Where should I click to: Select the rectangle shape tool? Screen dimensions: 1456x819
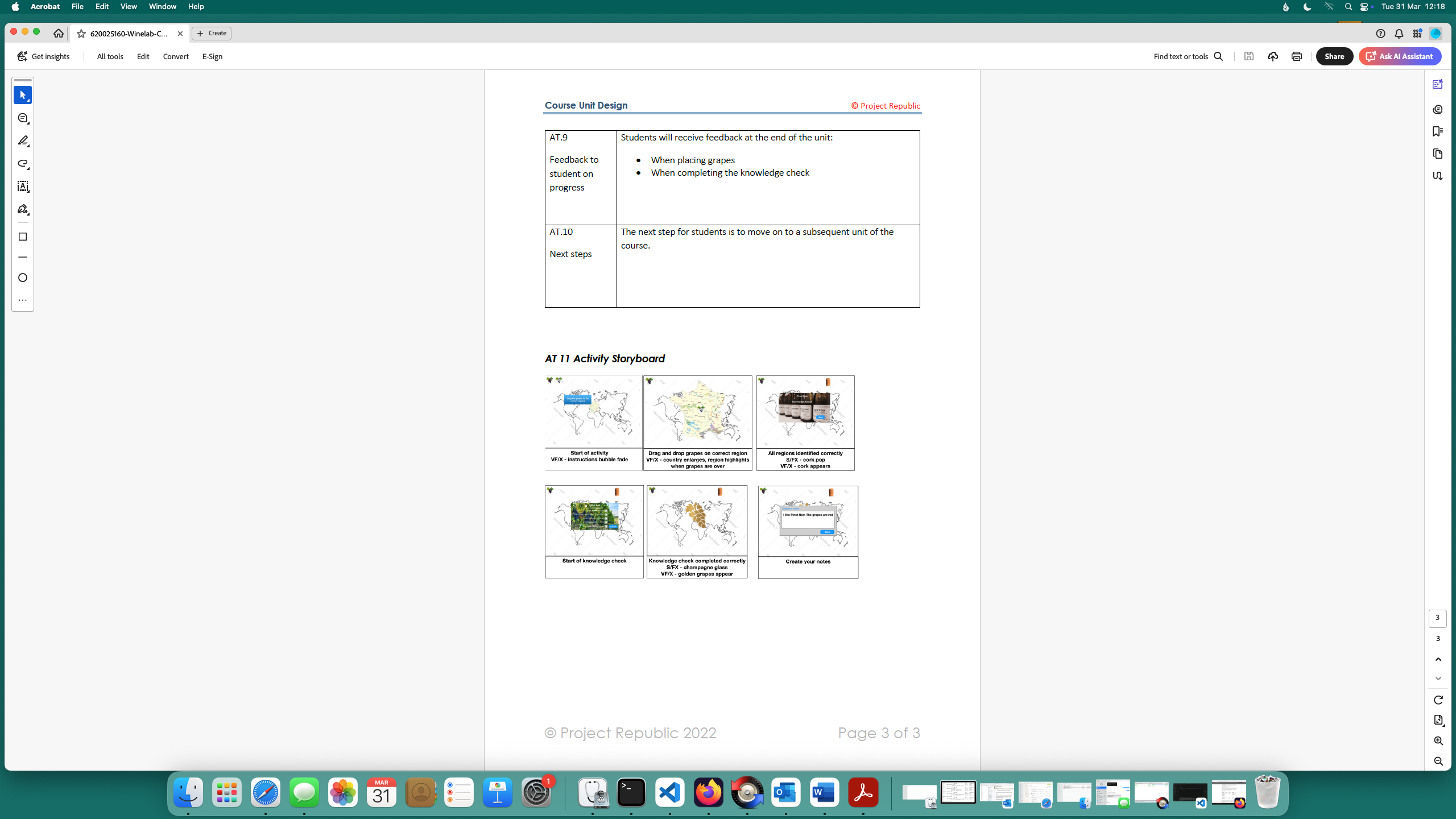point(23,237)
